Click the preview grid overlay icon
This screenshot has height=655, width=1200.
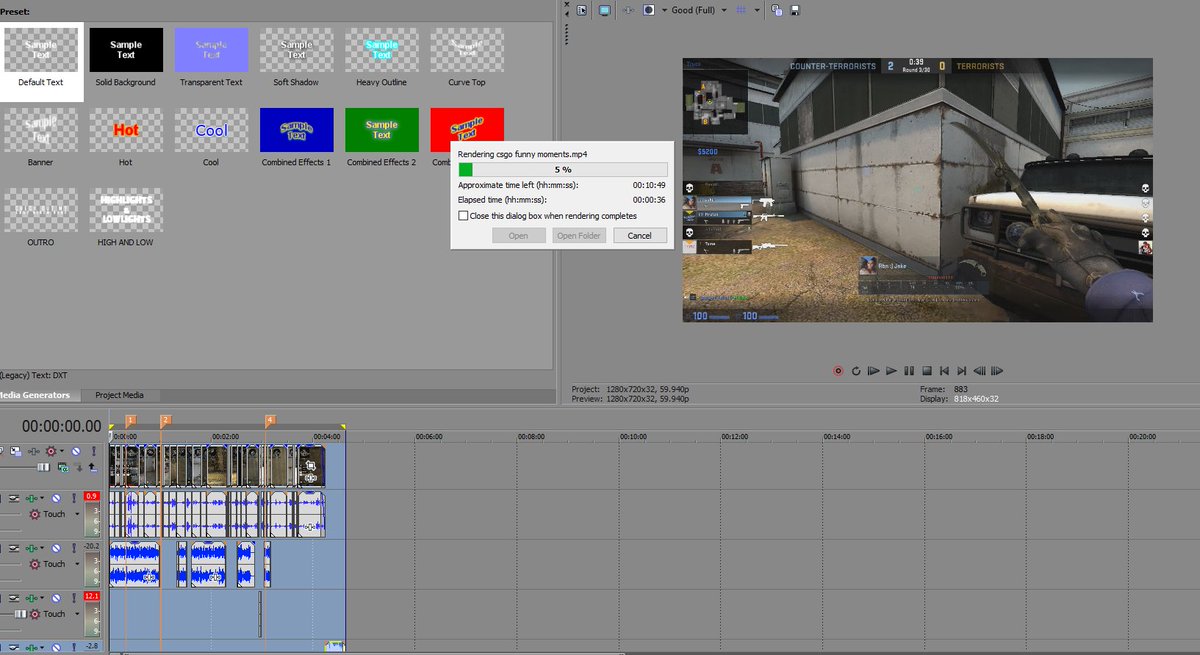739,10
